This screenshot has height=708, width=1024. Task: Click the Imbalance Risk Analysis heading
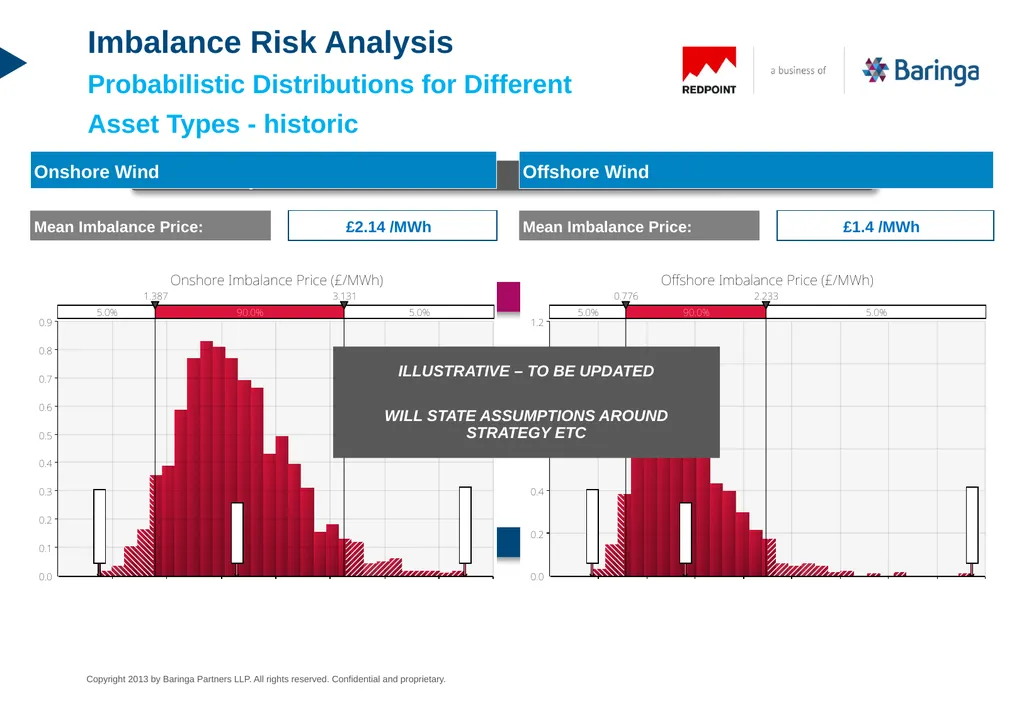[270, 42]
